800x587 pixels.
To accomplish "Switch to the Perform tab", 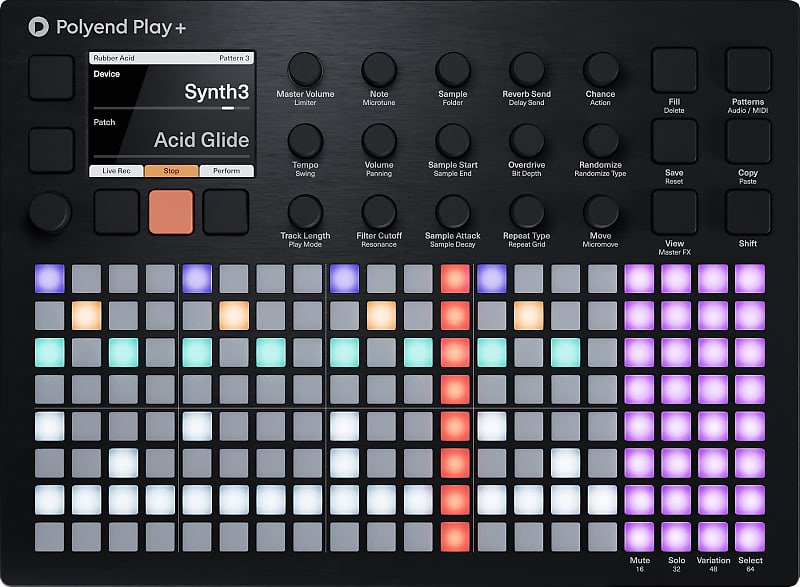I will click(x=227, y=171).
